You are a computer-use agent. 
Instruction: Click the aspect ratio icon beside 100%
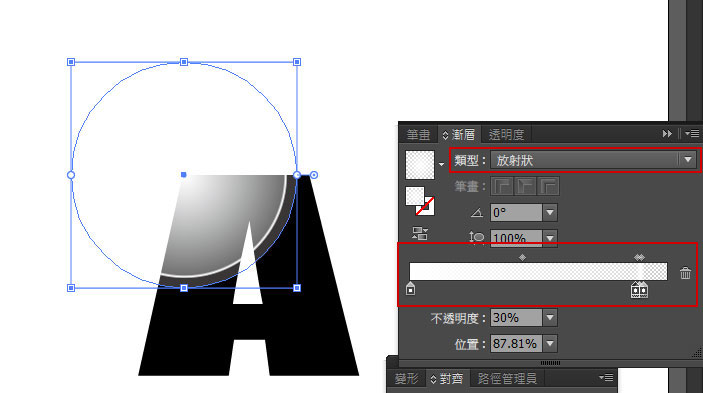click(477, 237)
